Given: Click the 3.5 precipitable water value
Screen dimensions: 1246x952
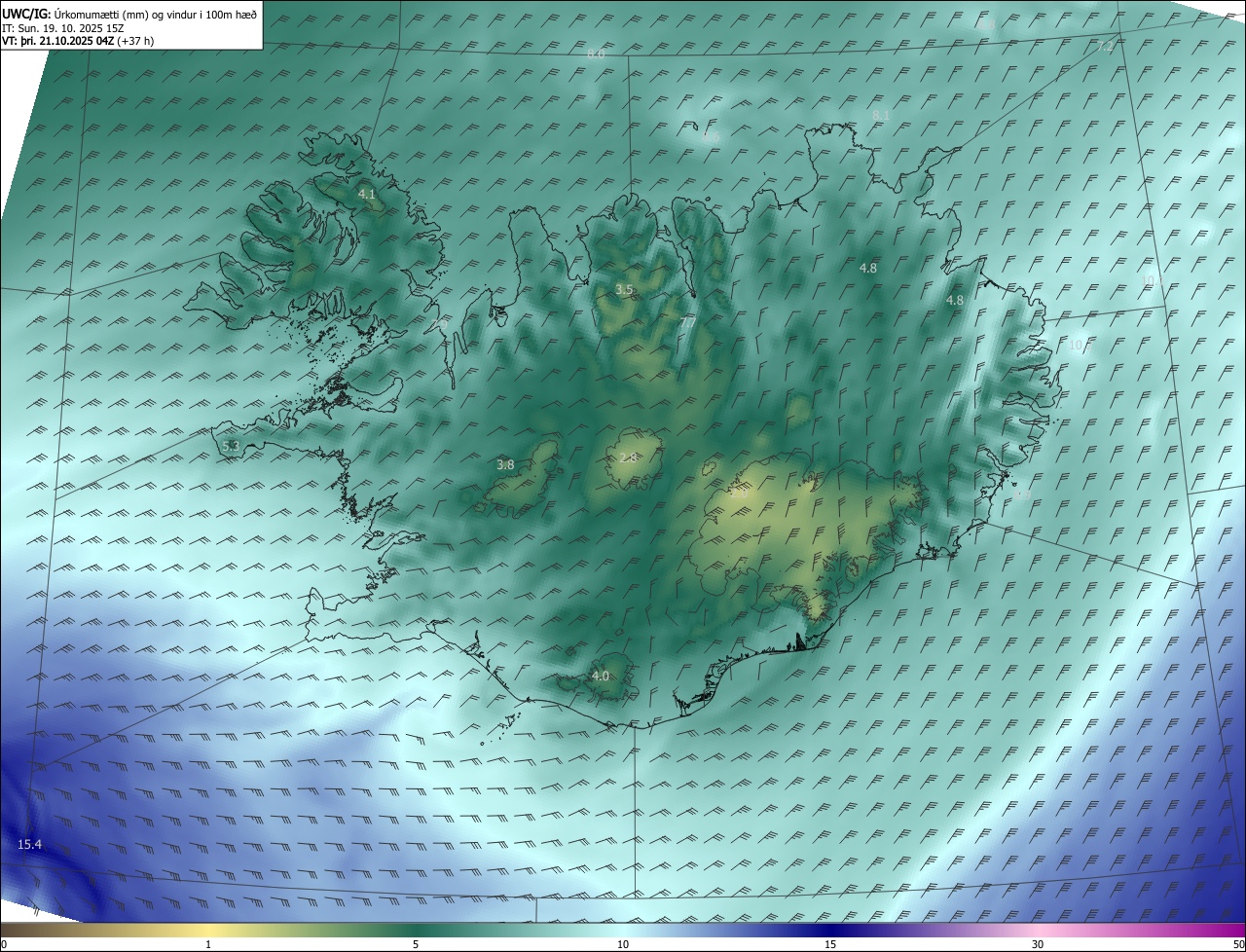Looking at the screenshot, I should [624, 290].
